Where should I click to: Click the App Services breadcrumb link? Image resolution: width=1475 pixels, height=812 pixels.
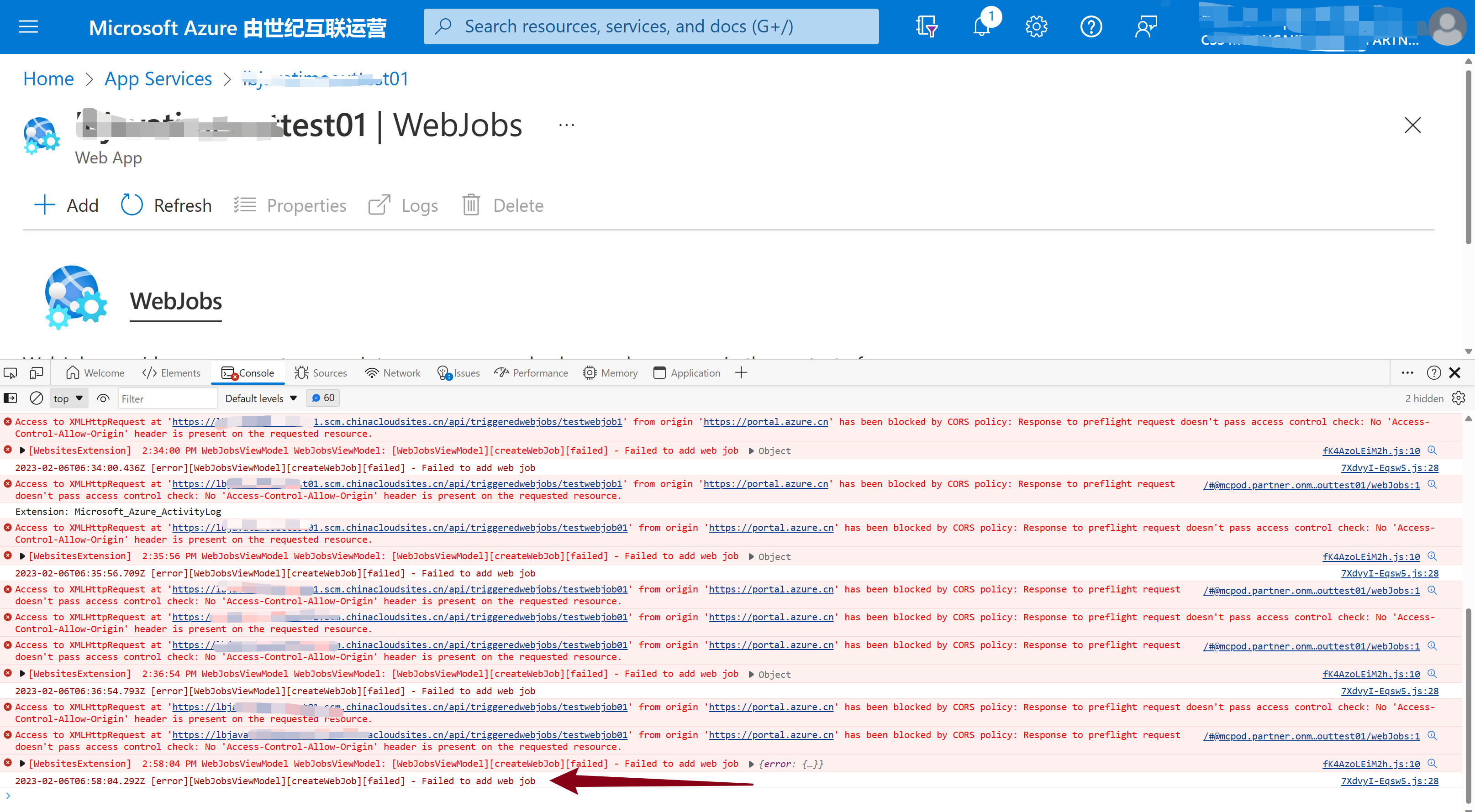pos(158,79)
